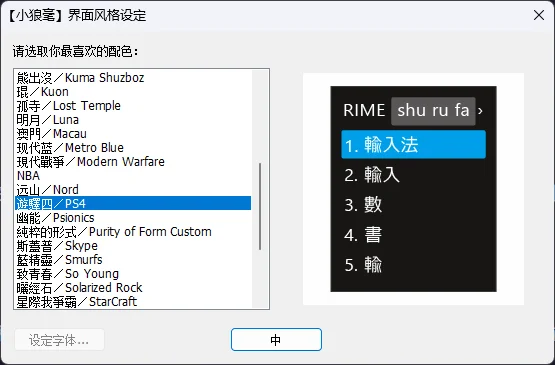Select the NBA color scheme
555x365 pixels.
tap(133, 176)
